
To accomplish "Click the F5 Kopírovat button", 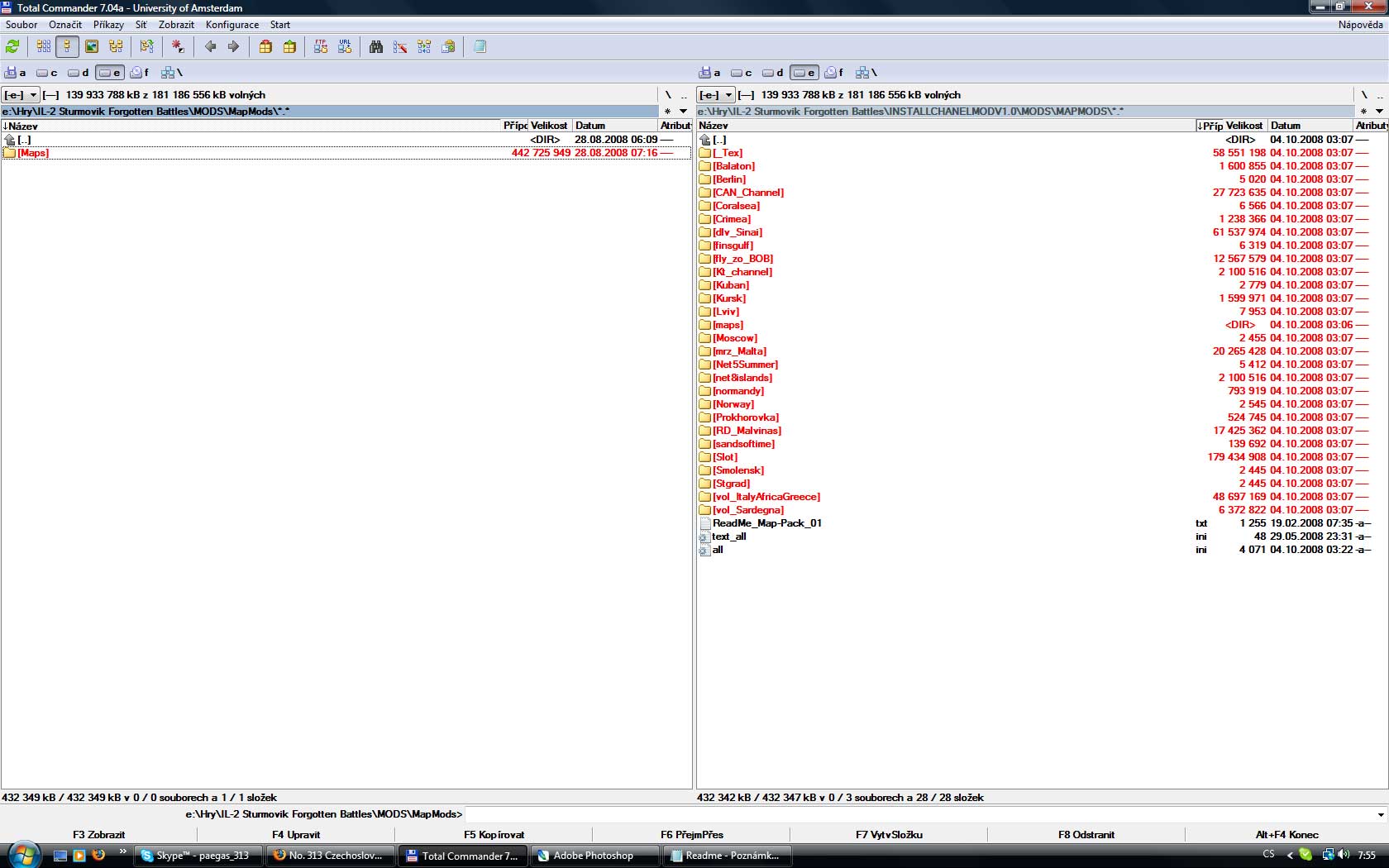I will pyautogui.click(x=494, y=835).
